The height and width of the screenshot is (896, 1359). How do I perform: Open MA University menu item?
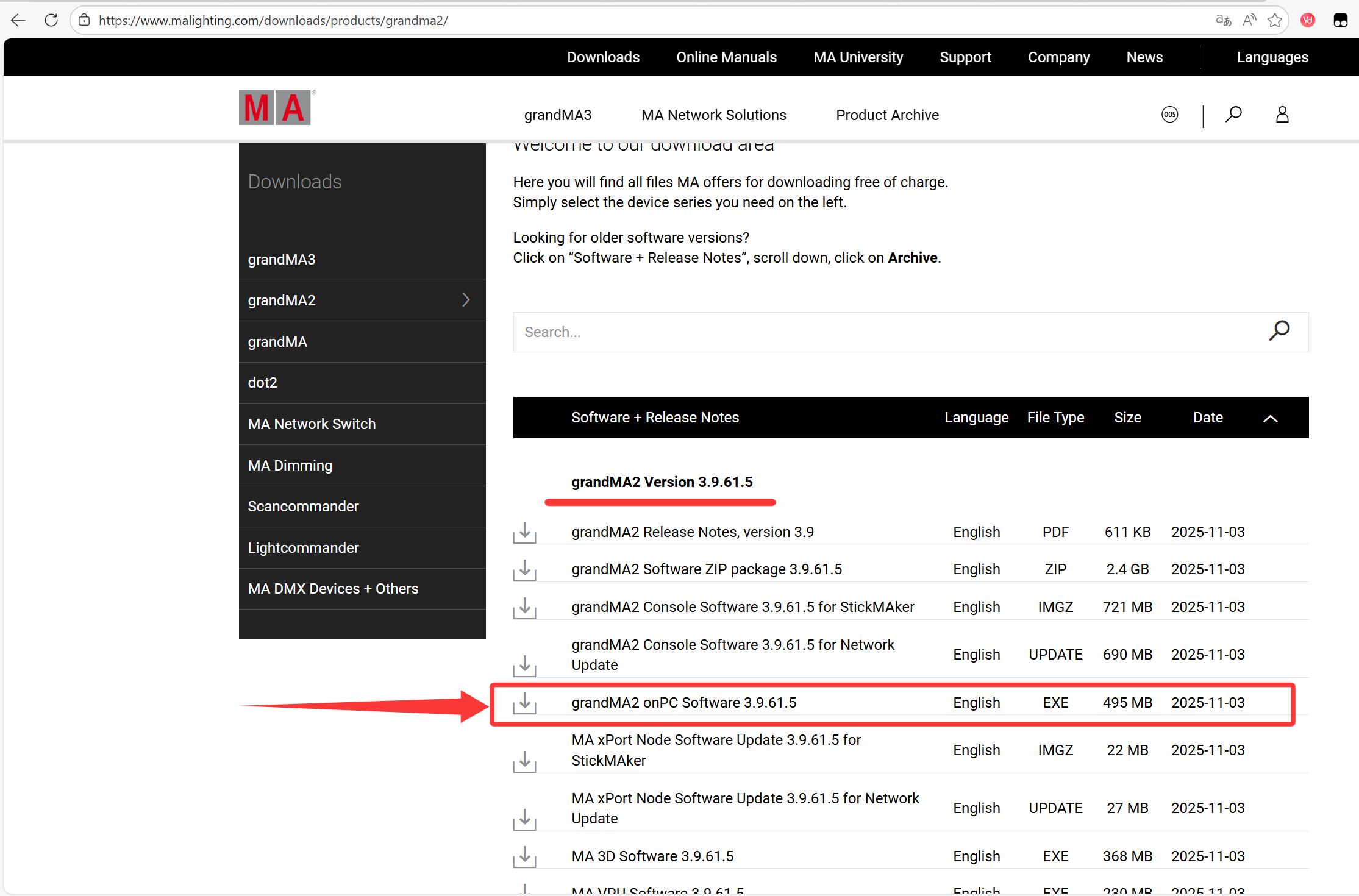[858, 57]
